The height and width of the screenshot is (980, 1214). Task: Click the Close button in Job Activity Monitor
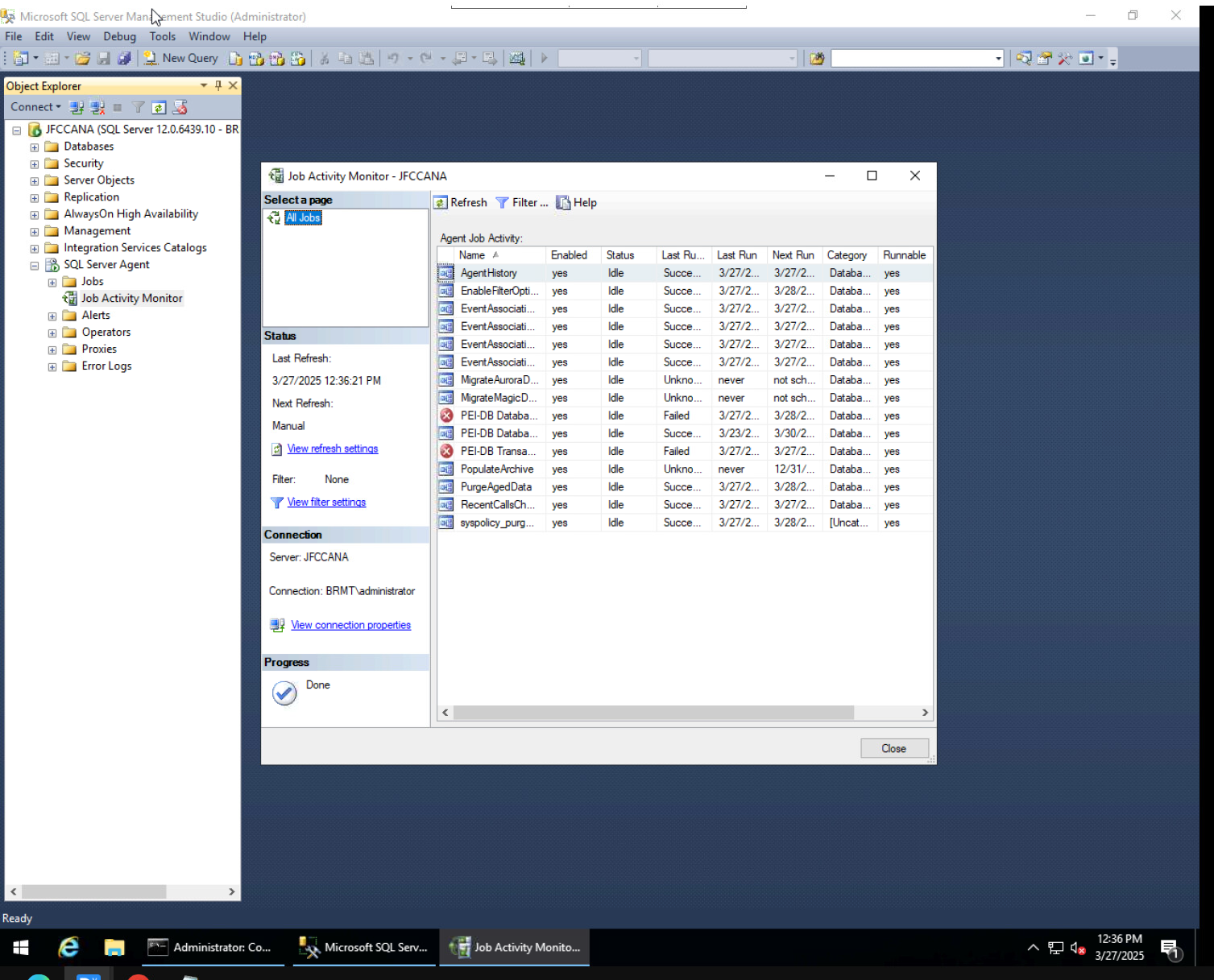tap(894, 748)
